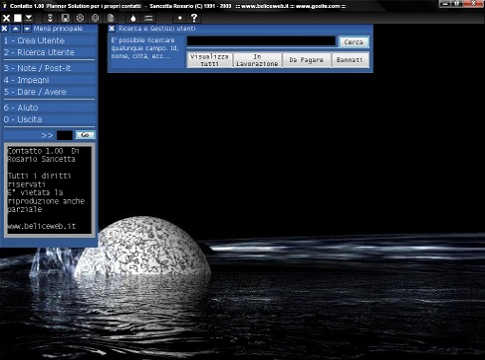Click the down arrow in Menu principale header

27,29
